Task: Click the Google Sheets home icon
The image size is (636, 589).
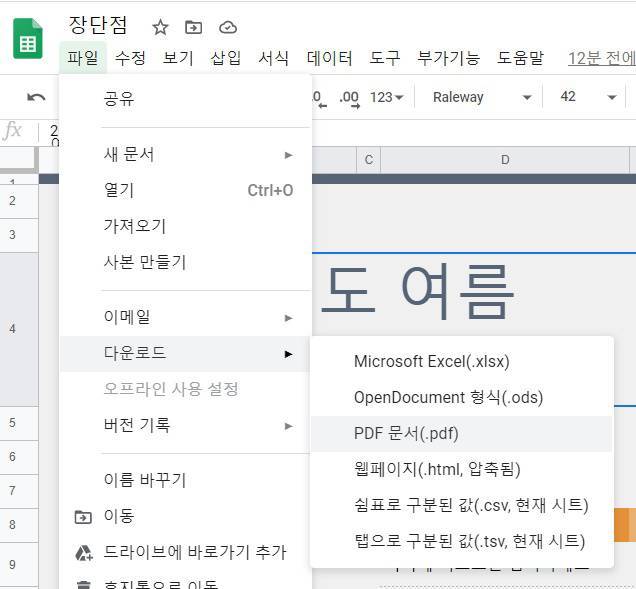Action: pyautogui.click(x=28, y=39)
